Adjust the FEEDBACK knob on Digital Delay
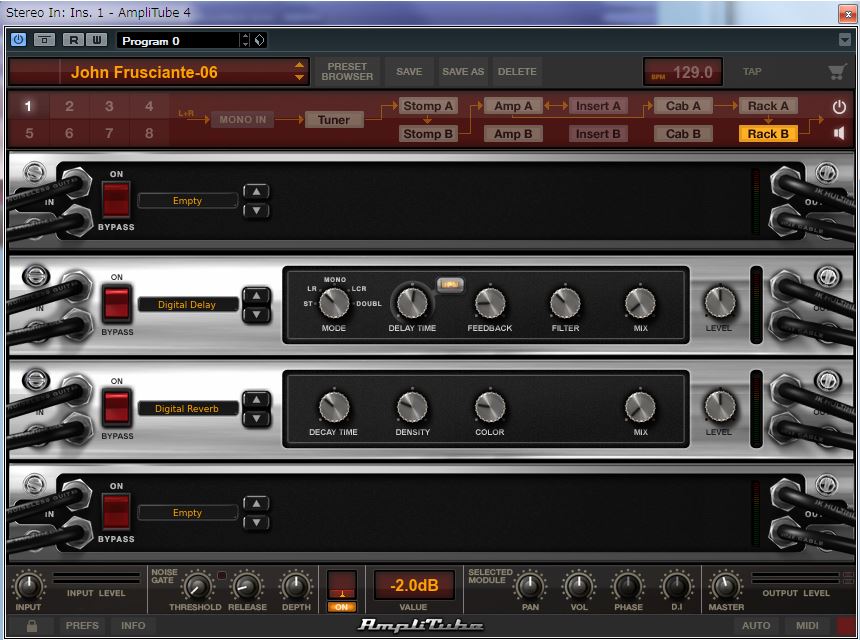This screenshot has height=640, width=860. pyautogui.click(x=489, y=305)
